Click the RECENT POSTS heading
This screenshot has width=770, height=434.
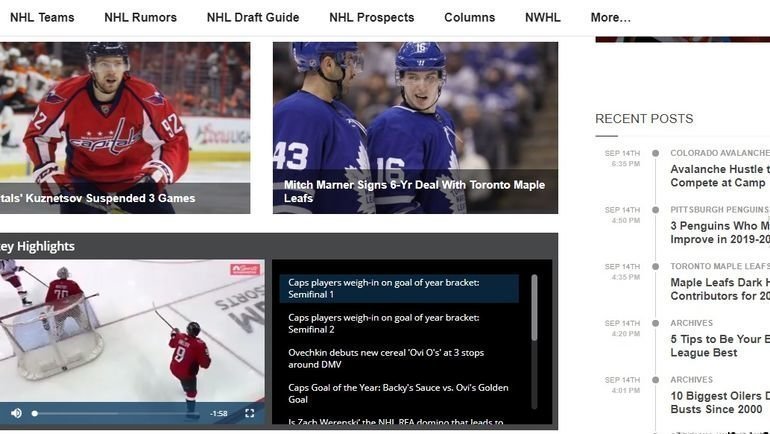[644, 119]
